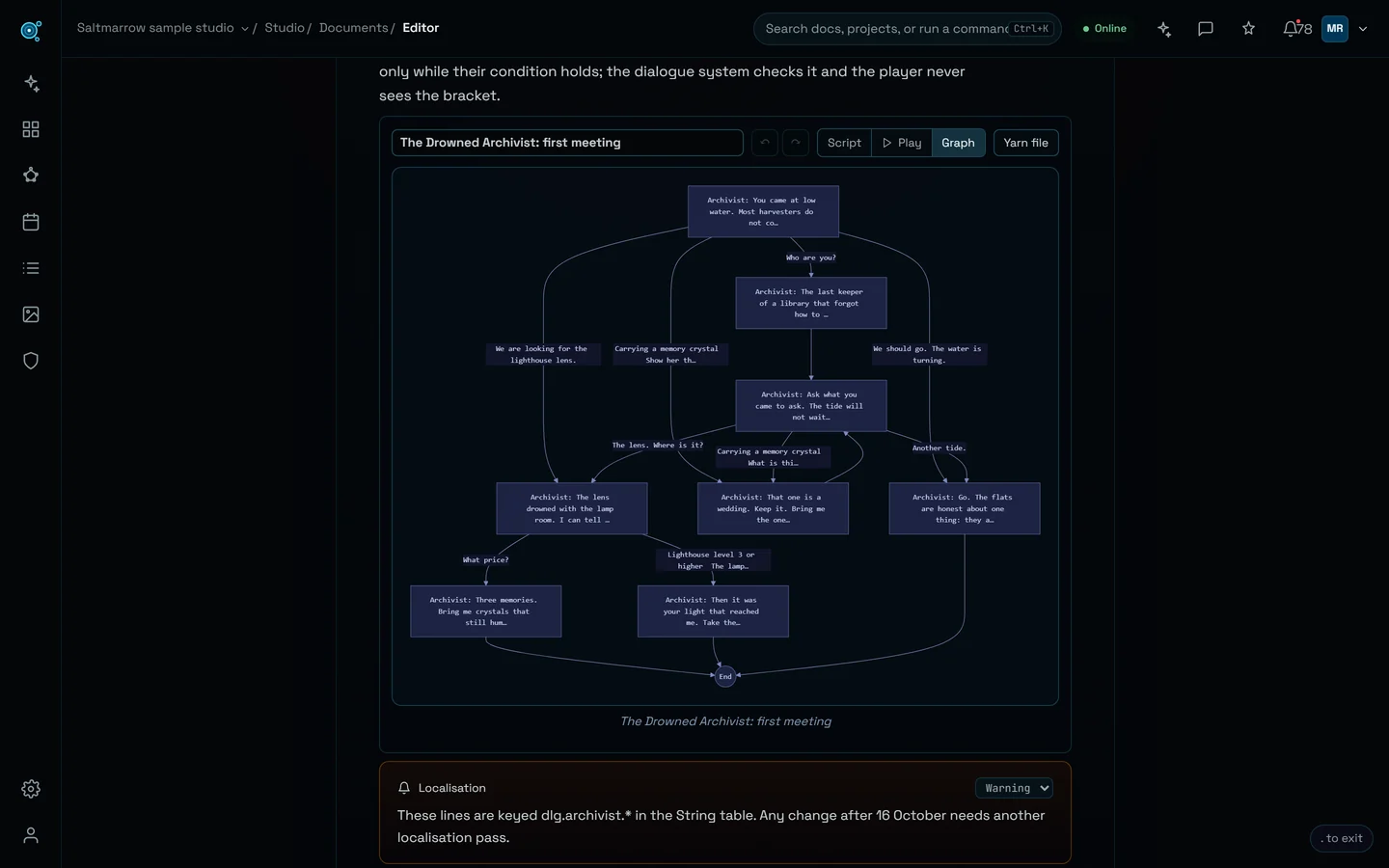
Task: Click the redo arrow in dialogue toolbar
Action: [795, 143]
